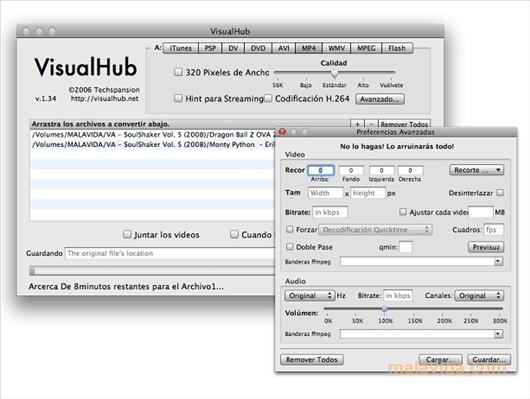The height and width of the screenshot is (399, 530).
Task: Choose the AVI format tab
Action: tap(284, 48)
